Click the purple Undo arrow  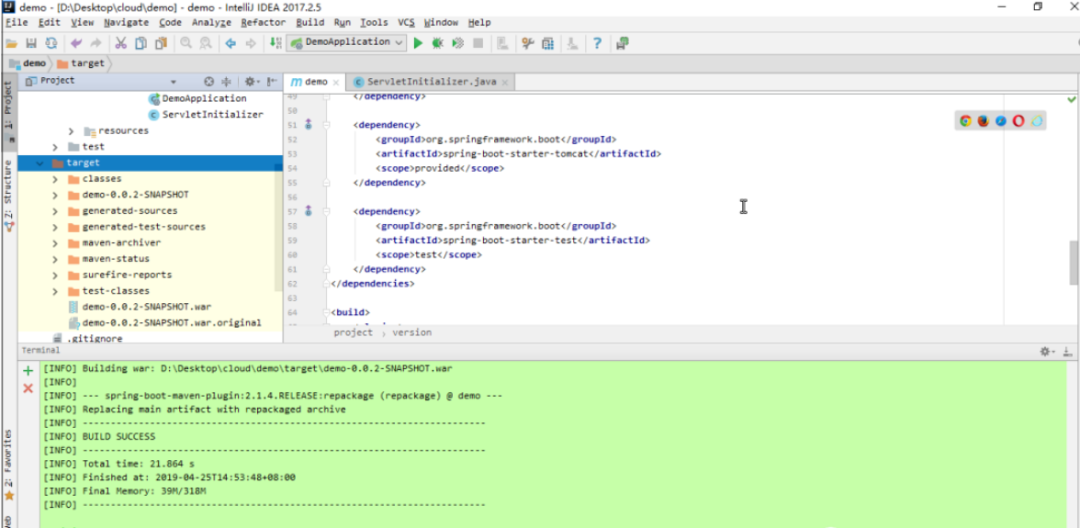[x=76, y=43]
